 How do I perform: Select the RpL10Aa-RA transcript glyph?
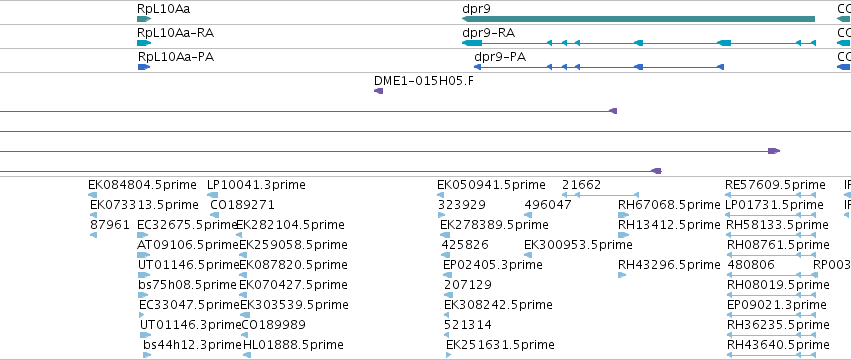144,43
